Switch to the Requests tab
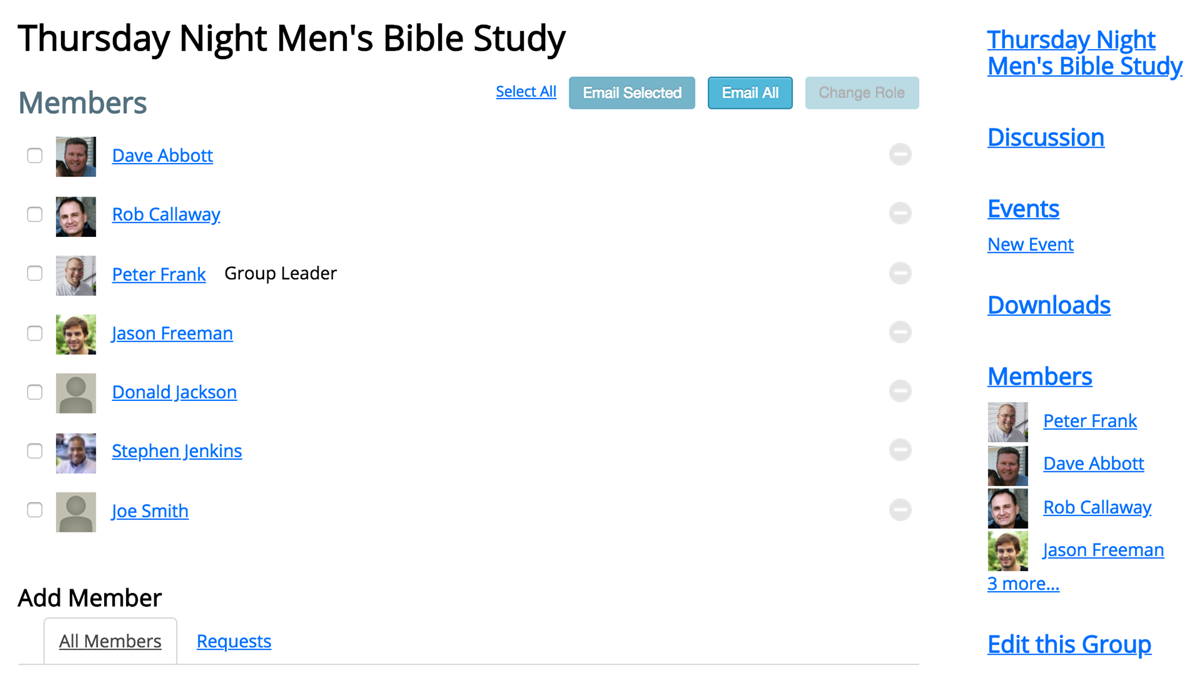 click(x=233, y=641)
